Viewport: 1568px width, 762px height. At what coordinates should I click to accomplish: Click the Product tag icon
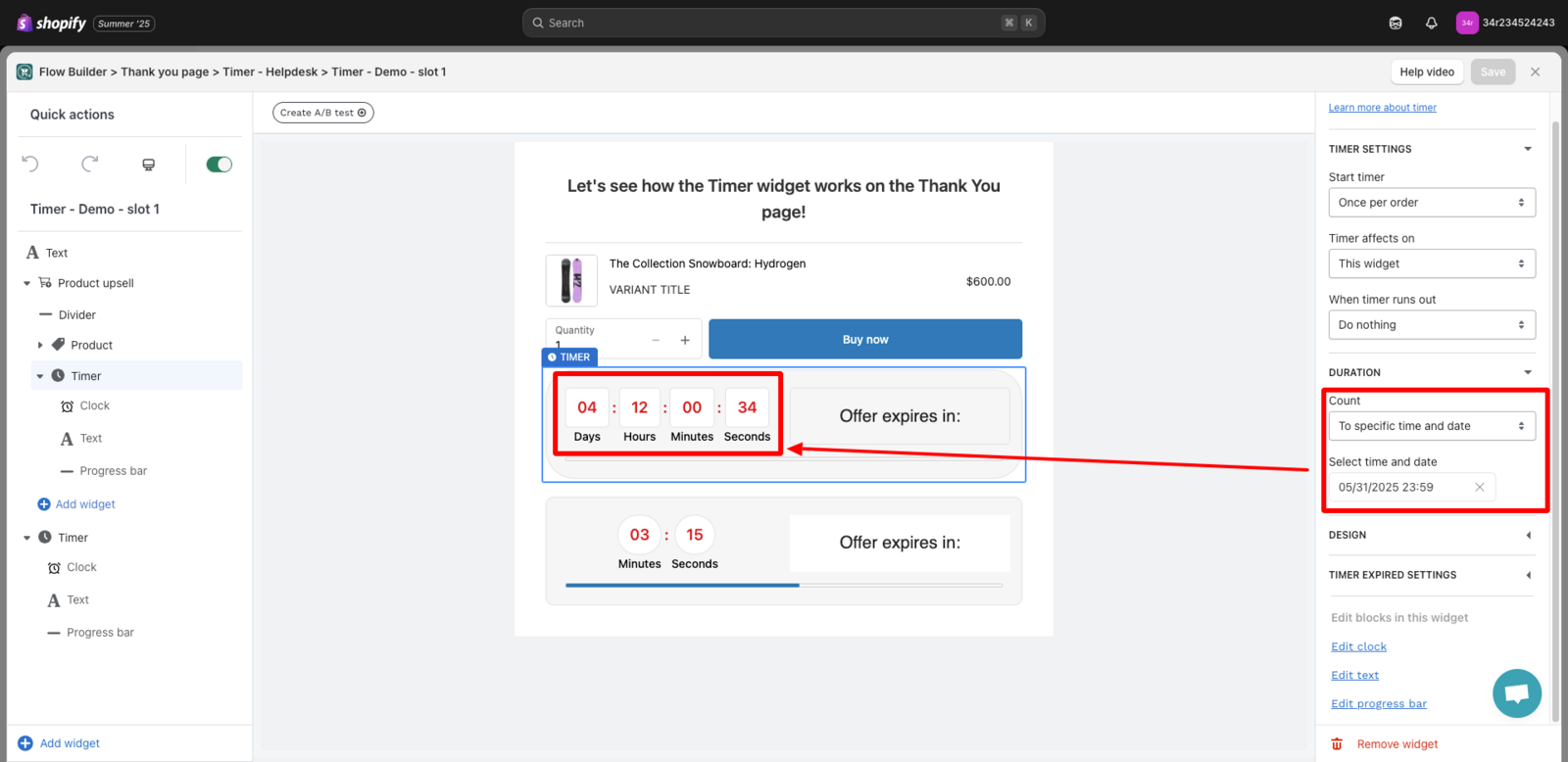click(x=58, y=345)
